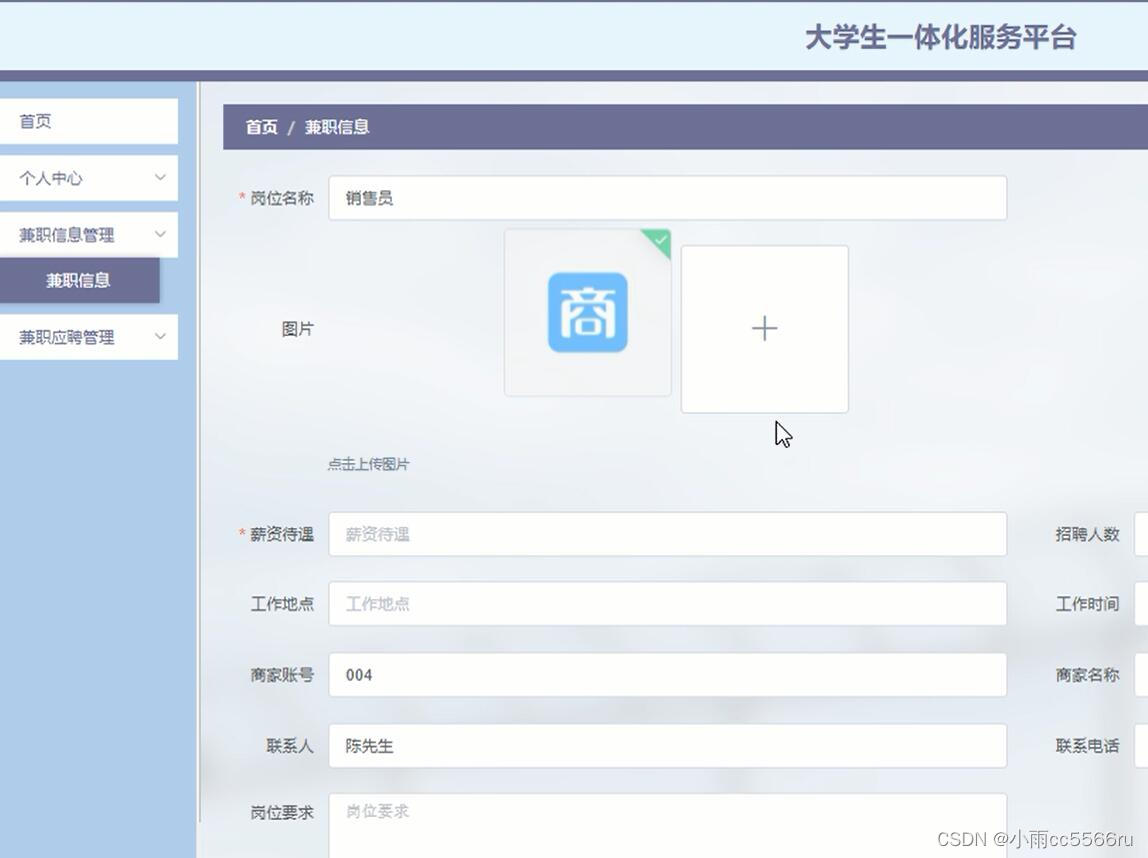Screen dimensions: 1148x858
Task: Click the 岗位名称 input field
Action: coord(668,198)
